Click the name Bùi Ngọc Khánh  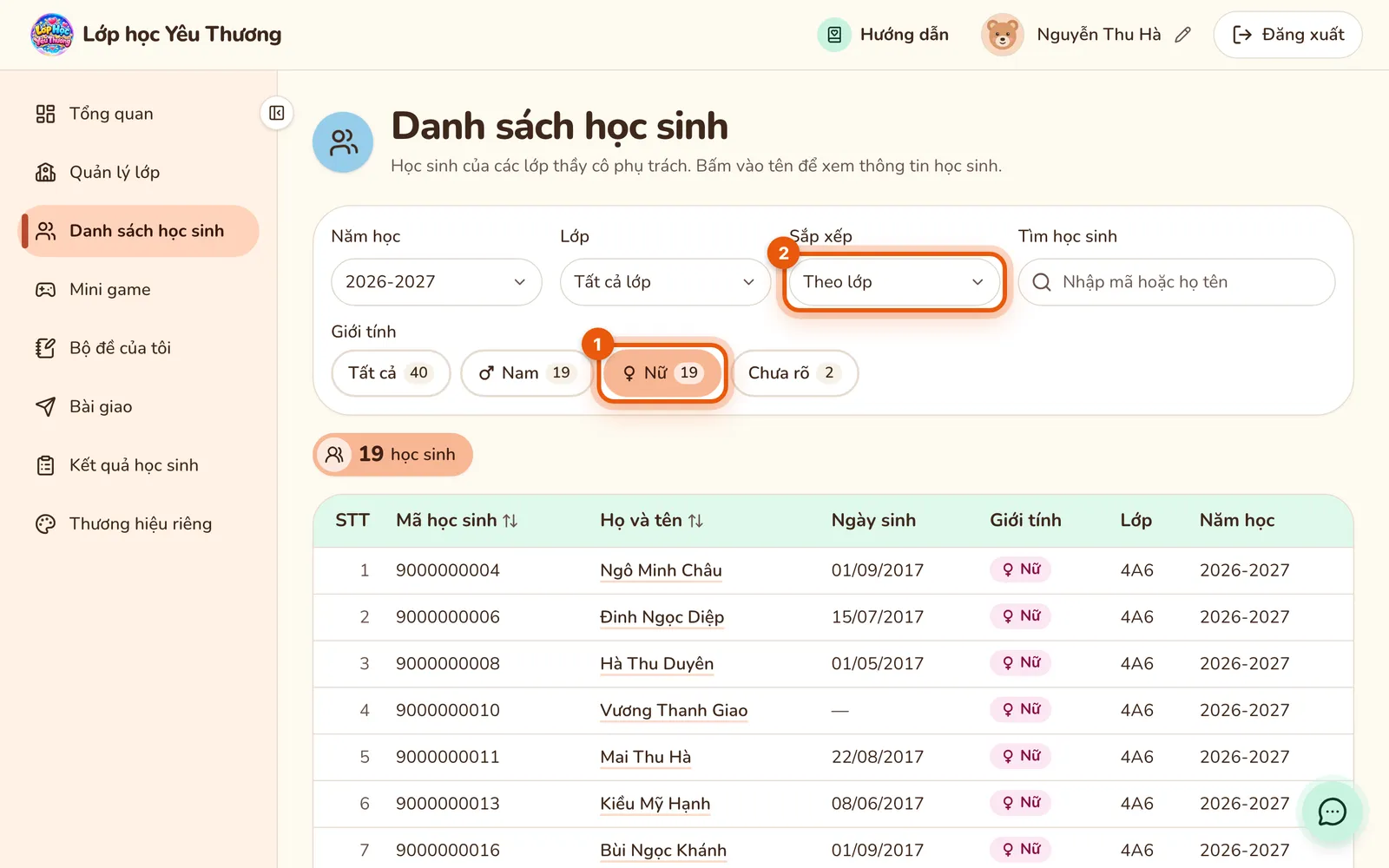pyautogui.click(x=663, y=851)
